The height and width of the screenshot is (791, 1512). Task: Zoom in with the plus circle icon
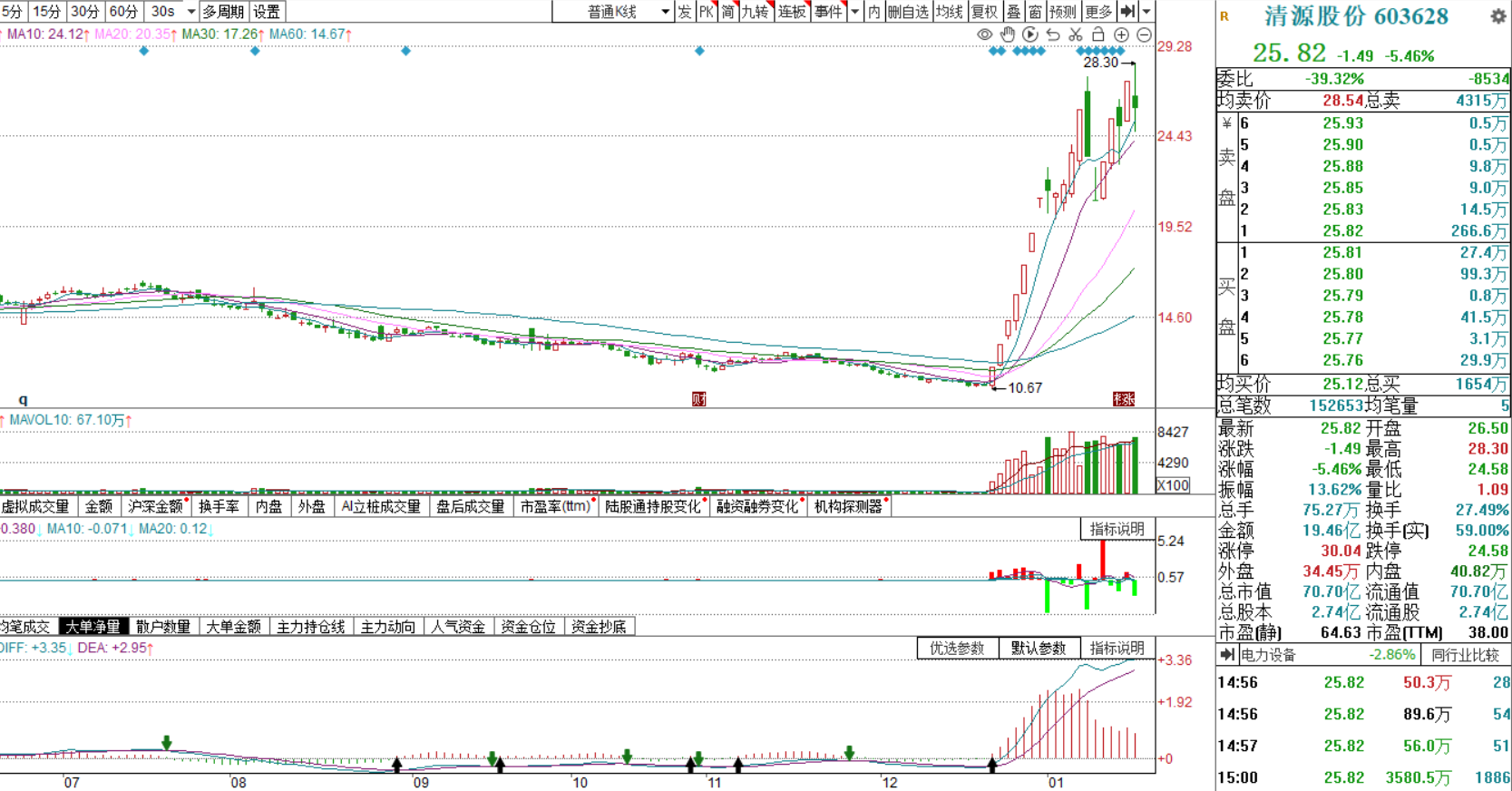1121,34
